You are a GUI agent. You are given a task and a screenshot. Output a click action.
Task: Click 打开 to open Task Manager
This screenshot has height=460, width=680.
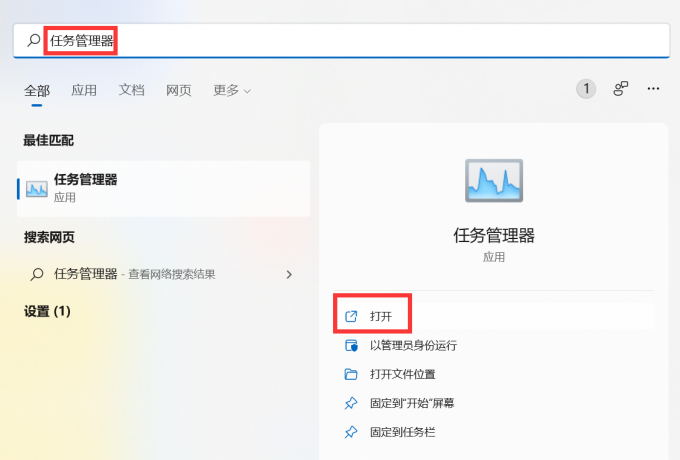494,316
